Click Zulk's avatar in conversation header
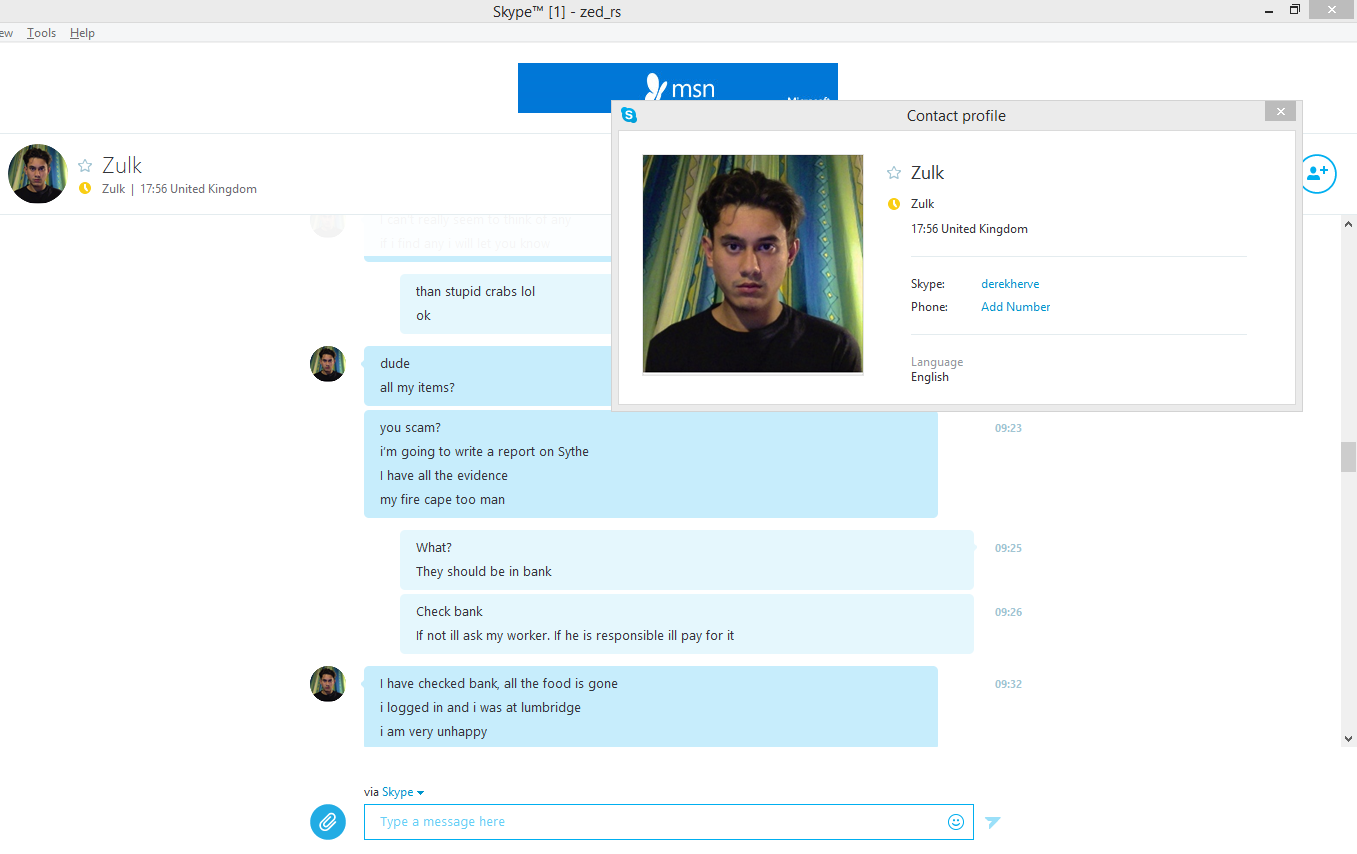1357x854 pixels. coord(38,174)
